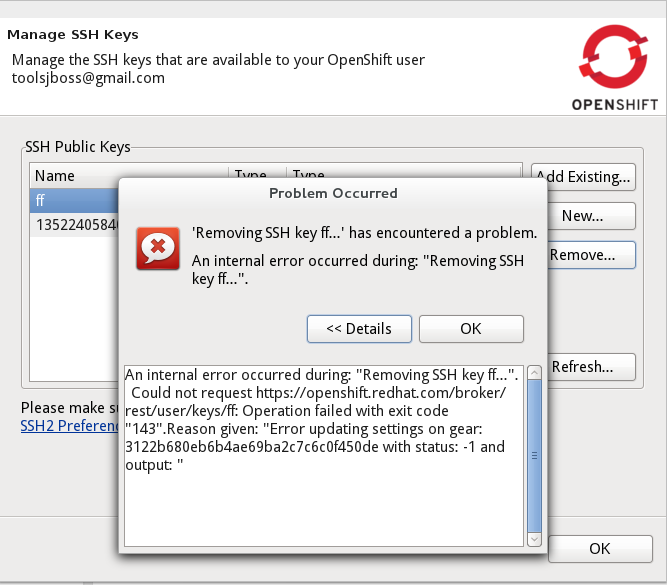Click the text "'Removing SSH key ff...' has encountered a problem."
The image size is (667, 585).
(365, 233)
